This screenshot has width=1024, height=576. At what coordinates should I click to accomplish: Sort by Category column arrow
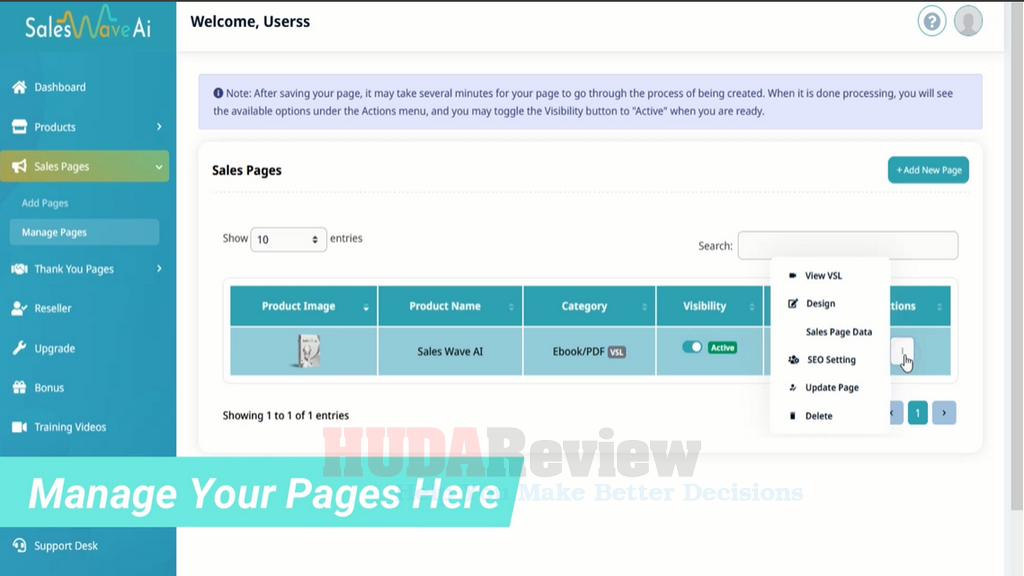point(645,307)
